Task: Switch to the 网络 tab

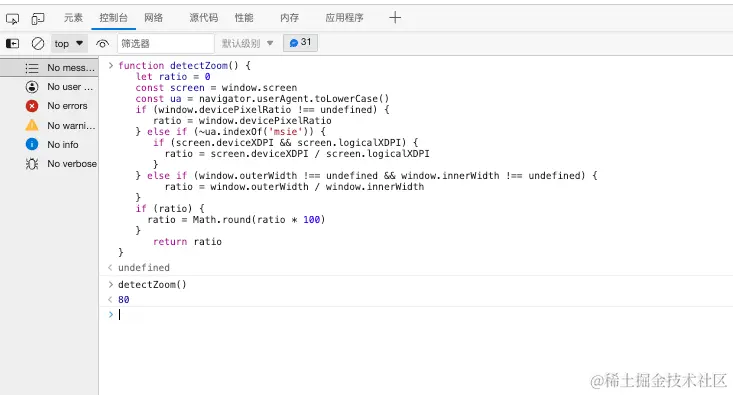Action: click(154, 18)
